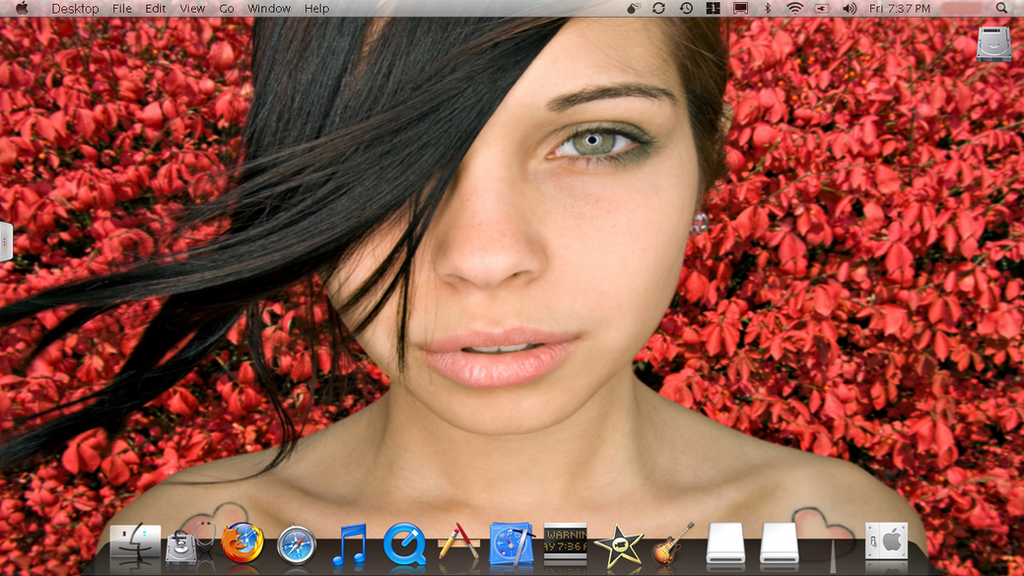Open Firefox browser in the dock
Image resolution: width=1024 pixels, height=576 pixels.
pos(242,543)
